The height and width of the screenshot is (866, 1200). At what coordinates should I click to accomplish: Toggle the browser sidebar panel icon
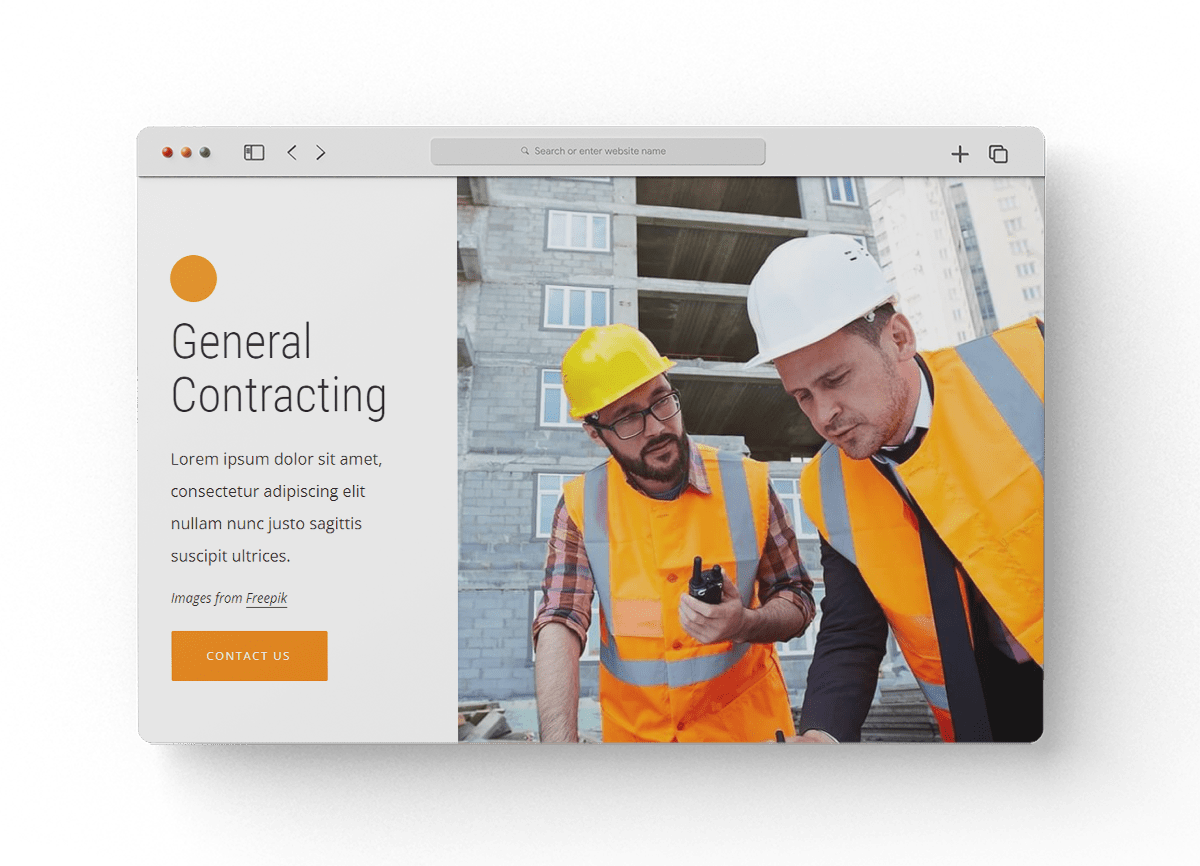pyautogui.click(x=254, y=153)
